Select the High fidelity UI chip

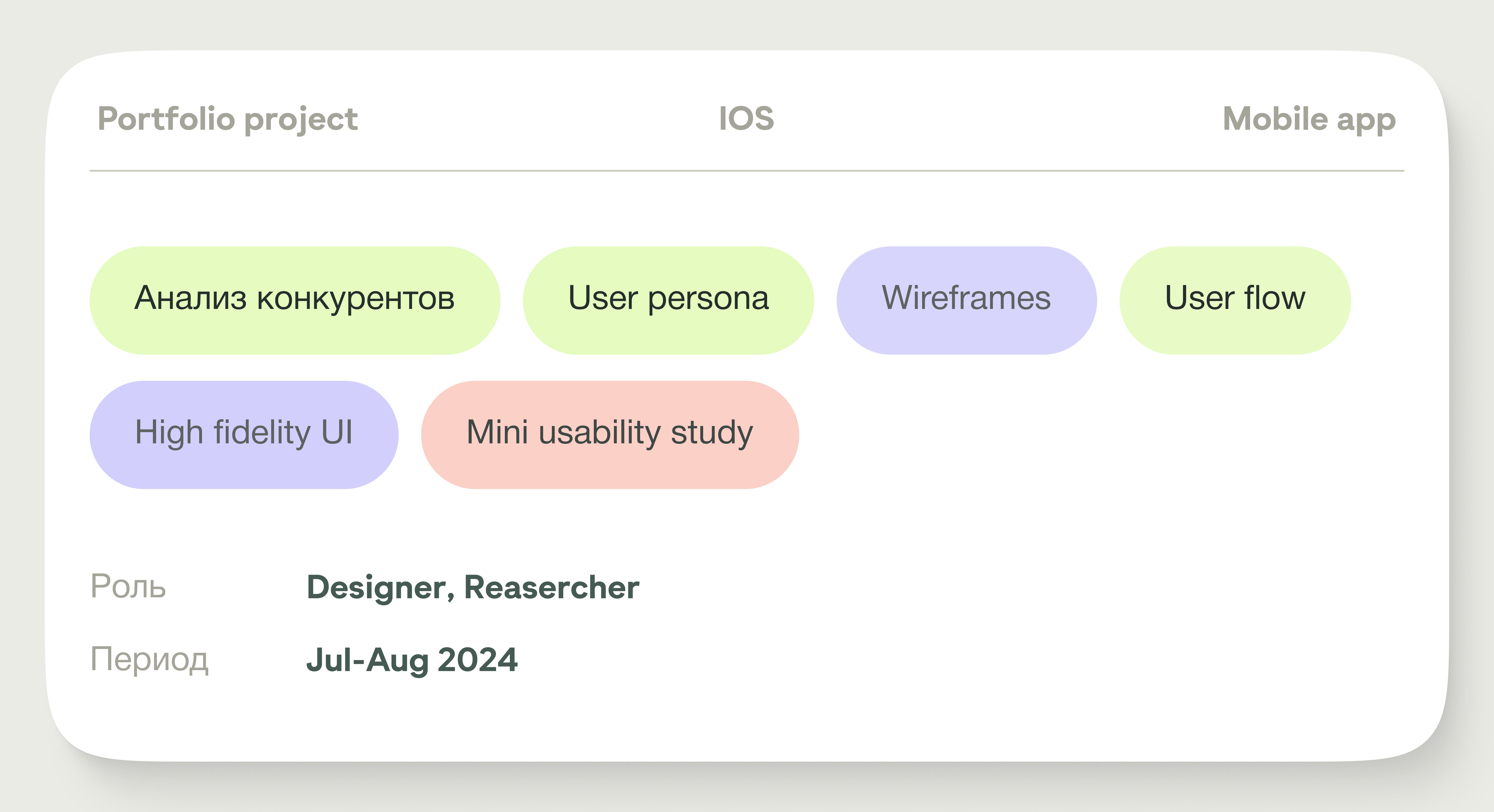coord(243,434)
